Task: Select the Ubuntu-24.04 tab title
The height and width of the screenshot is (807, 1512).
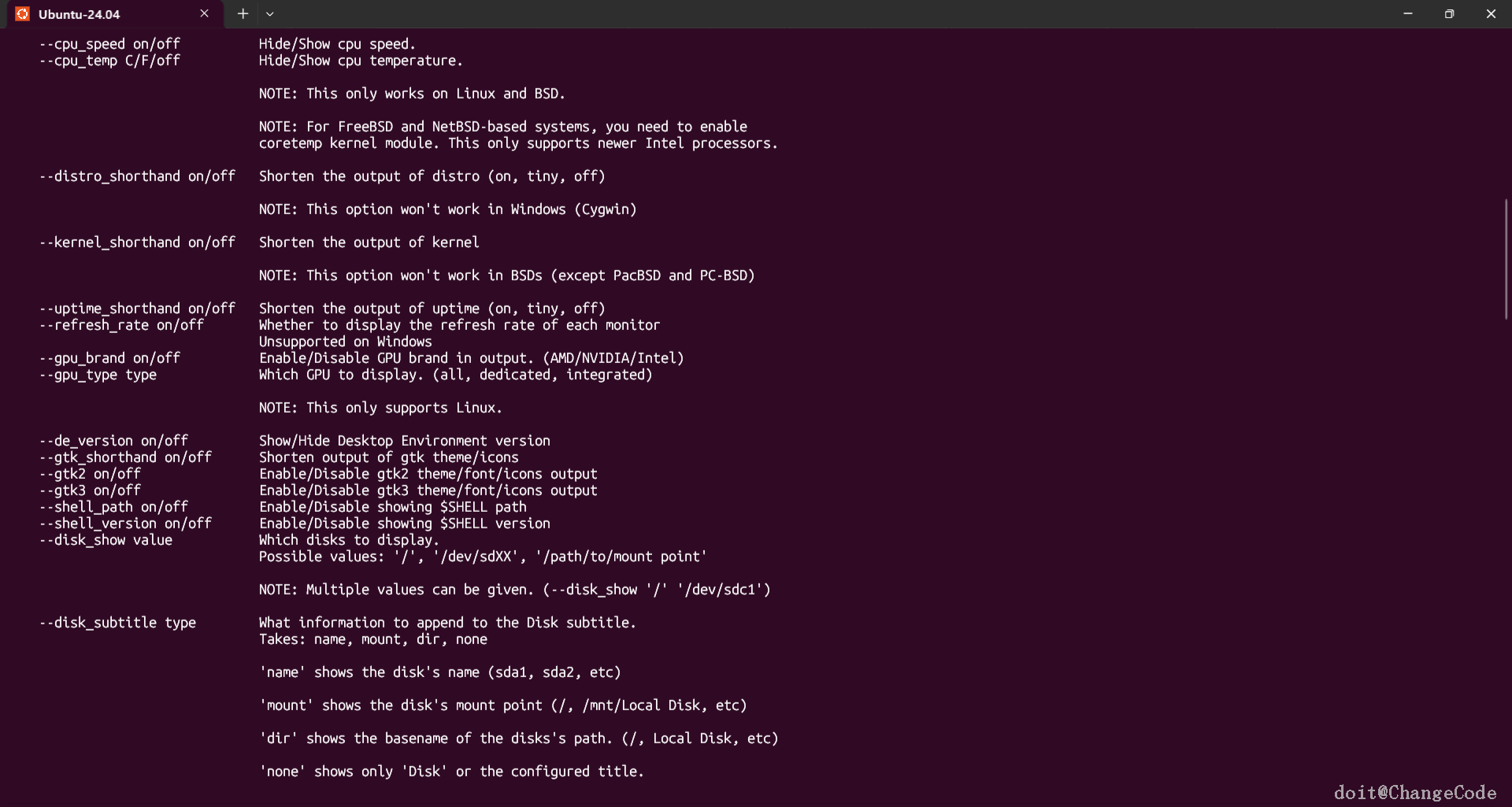Action: (79, 14)
